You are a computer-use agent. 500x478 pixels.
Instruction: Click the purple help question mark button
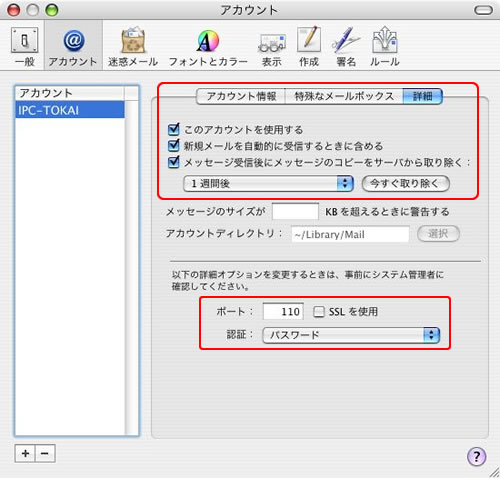coord(476,456)
